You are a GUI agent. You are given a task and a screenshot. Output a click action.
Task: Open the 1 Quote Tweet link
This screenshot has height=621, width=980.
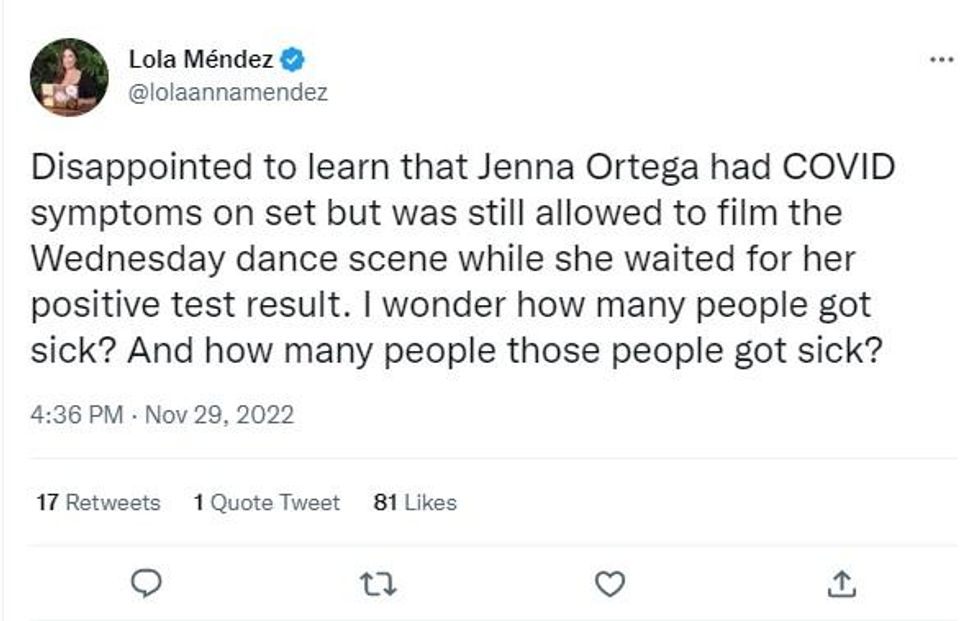[267, 503]
